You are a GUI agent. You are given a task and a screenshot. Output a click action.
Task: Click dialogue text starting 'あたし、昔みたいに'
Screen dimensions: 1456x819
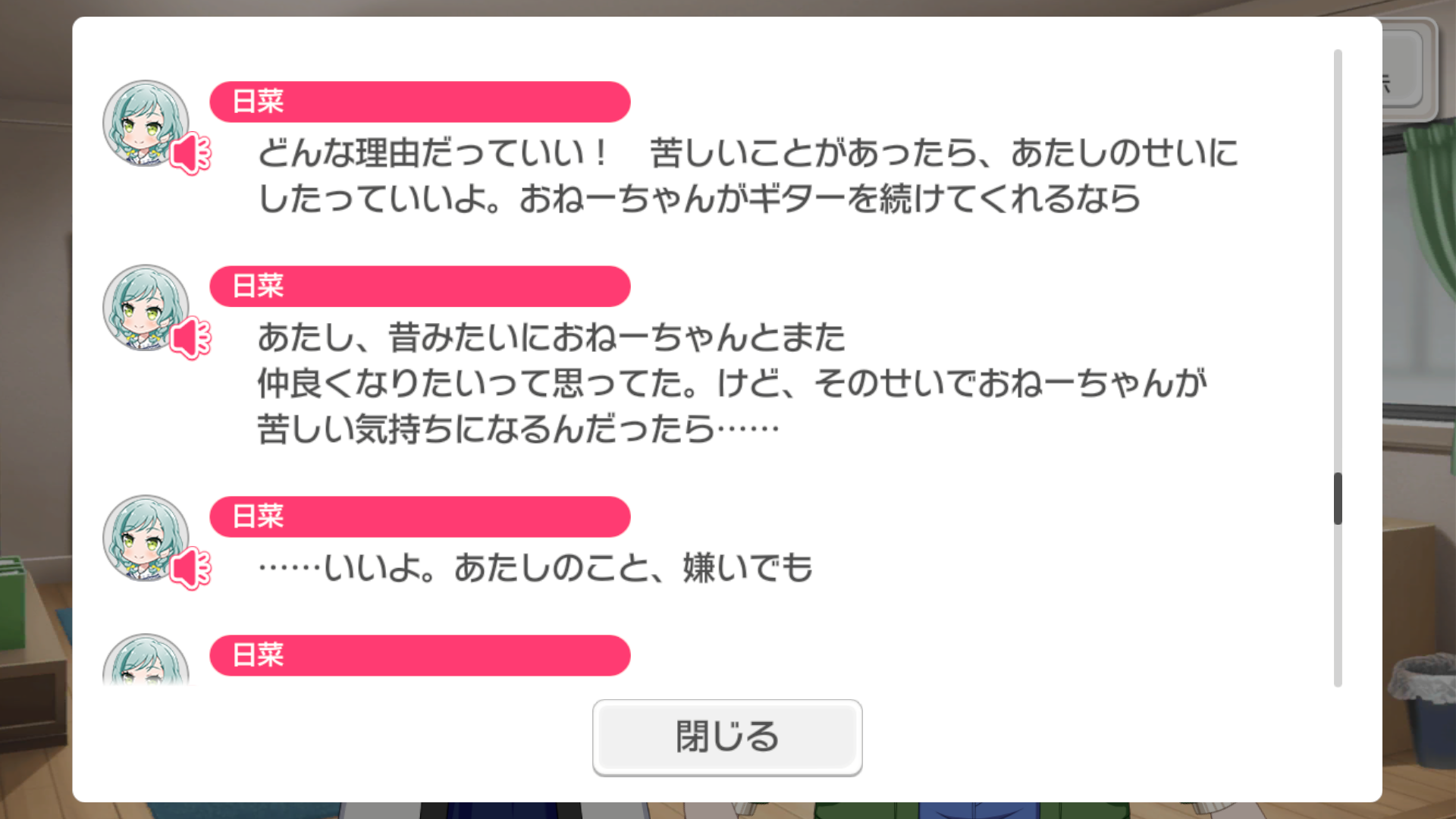[x=732, y=383]
